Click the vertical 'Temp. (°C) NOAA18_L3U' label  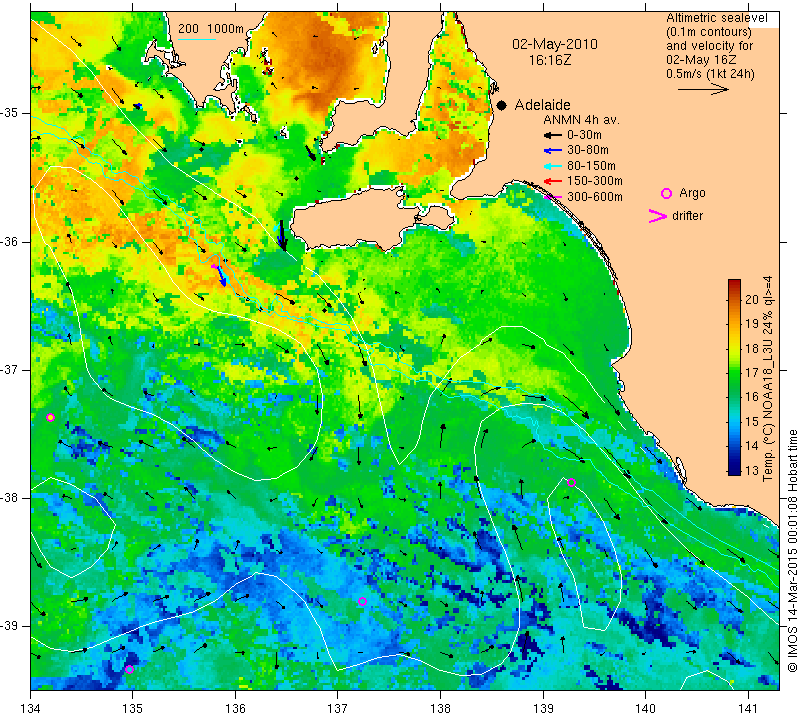click(768, 379)
